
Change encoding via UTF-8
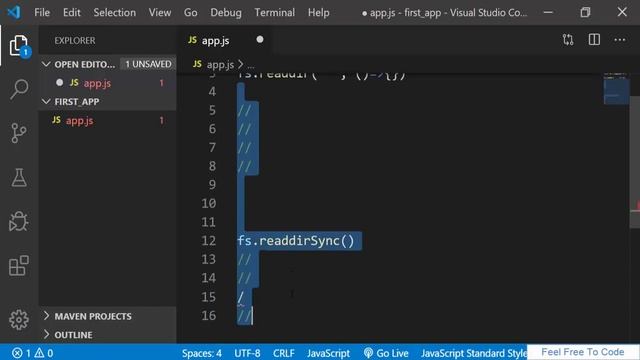[x=247, y=353]
